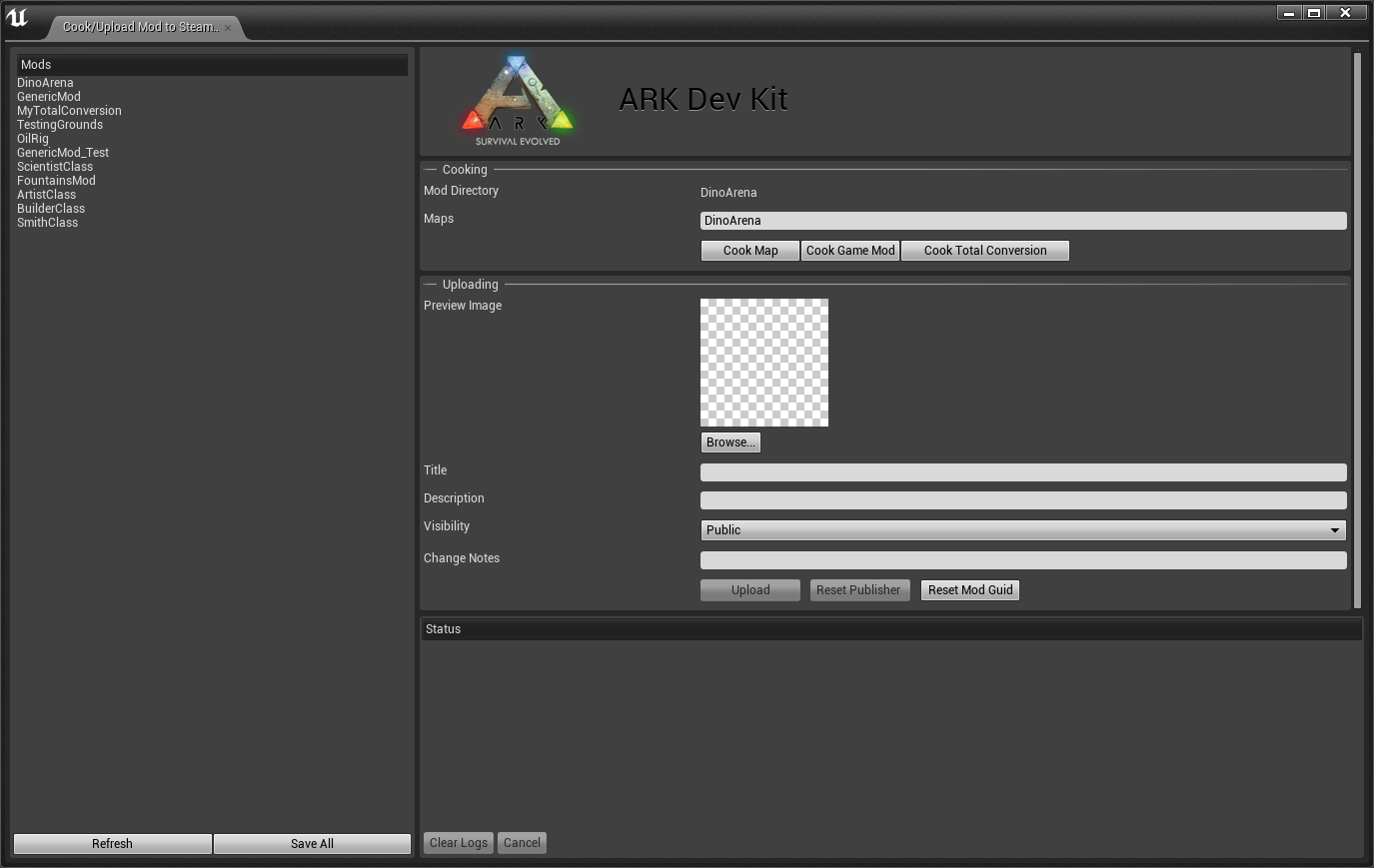The width and height of the screenshot is (1374, 868).
Task: Select OilRig in the Mods list
Action: coord(33,139)
